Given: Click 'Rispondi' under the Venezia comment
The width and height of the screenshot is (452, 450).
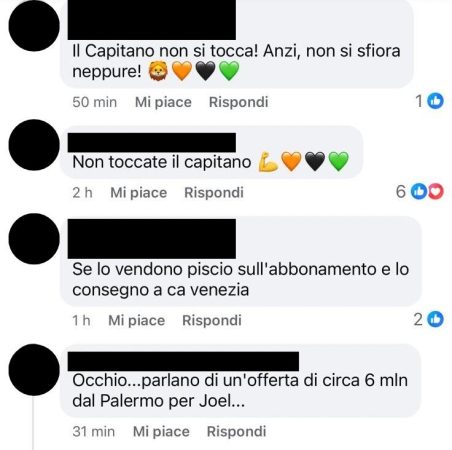Looking at the screenshot, I should click(x=212, y=320).
